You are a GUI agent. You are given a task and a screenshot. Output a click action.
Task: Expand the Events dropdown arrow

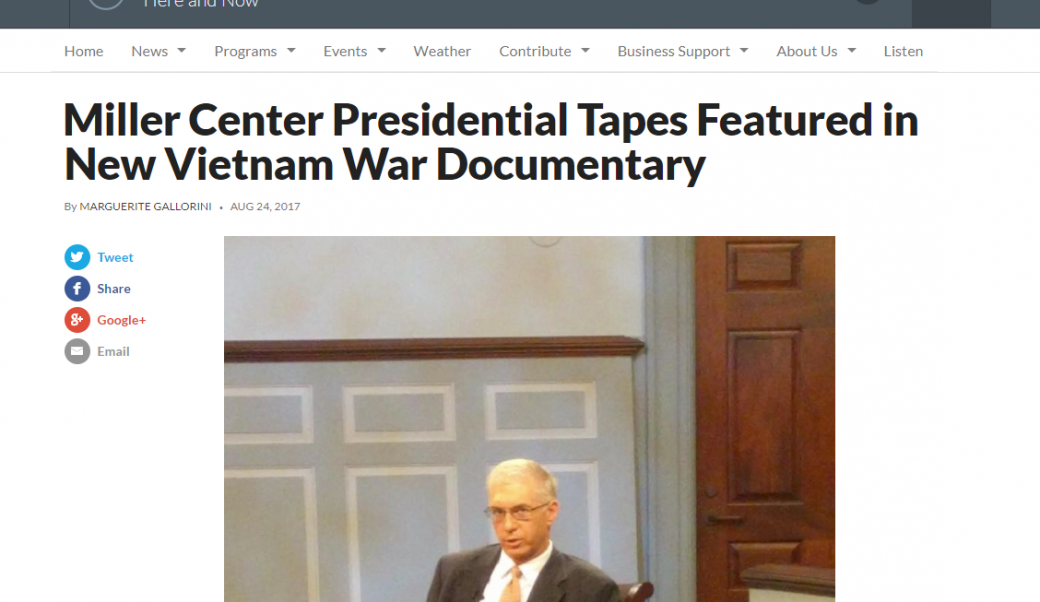pos(381,51)
